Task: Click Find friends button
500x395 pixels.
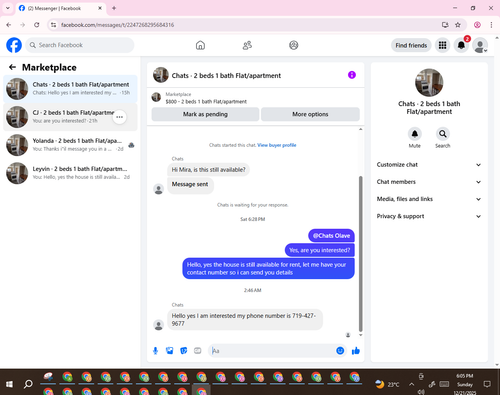Action: (411, 45)
